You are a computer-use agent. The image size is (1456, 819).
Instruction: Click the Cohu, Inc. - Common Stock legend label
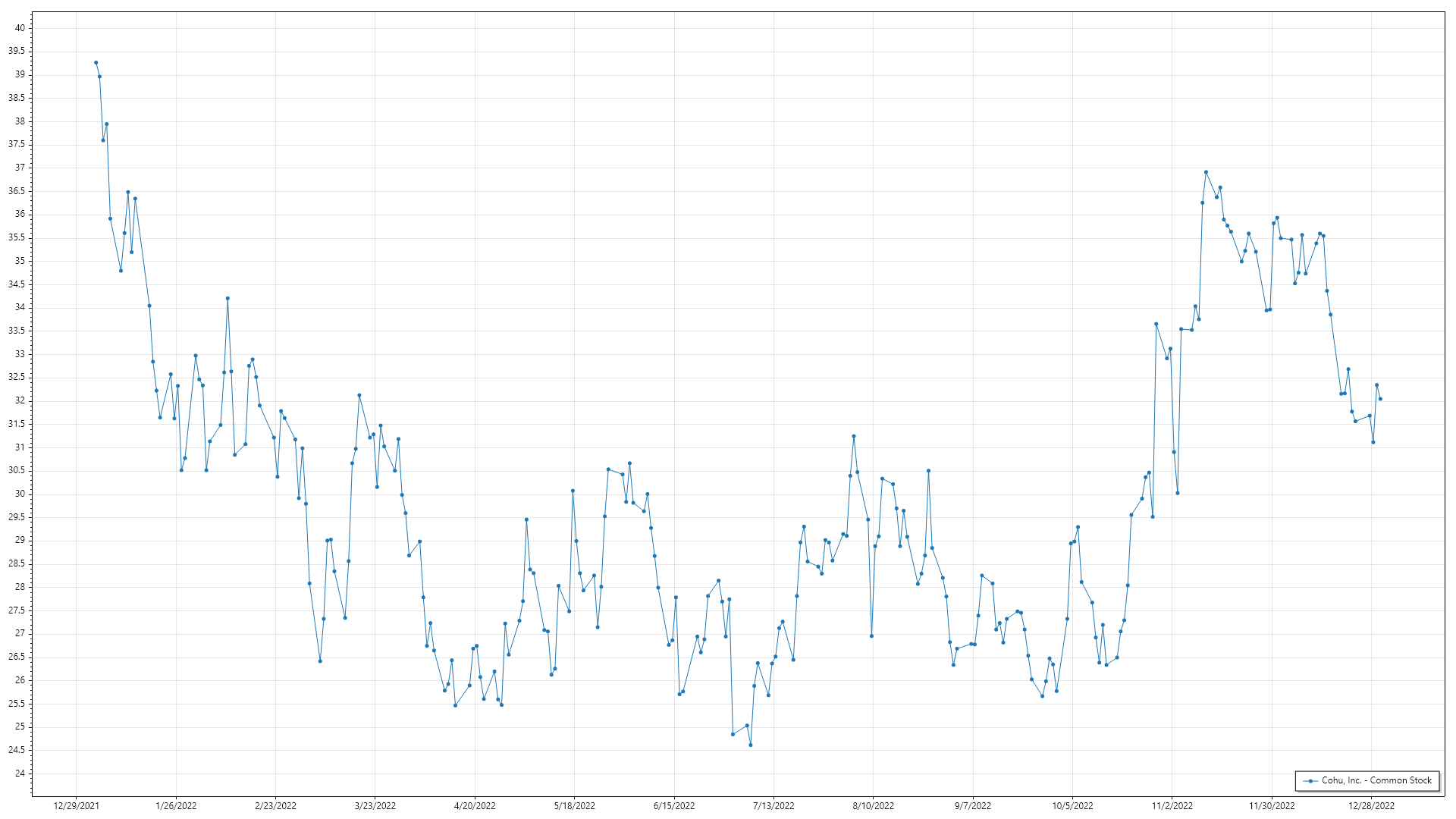(x=1377, y=780)
